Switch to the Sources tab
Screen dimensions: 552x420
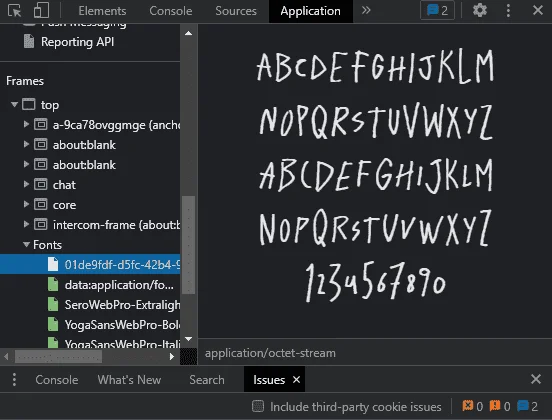(x=236, y=11)
